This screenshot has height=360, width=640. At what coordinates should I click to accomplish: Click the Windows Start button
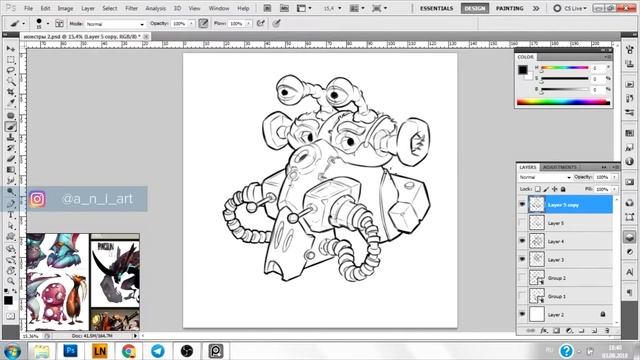click(12, 351)
